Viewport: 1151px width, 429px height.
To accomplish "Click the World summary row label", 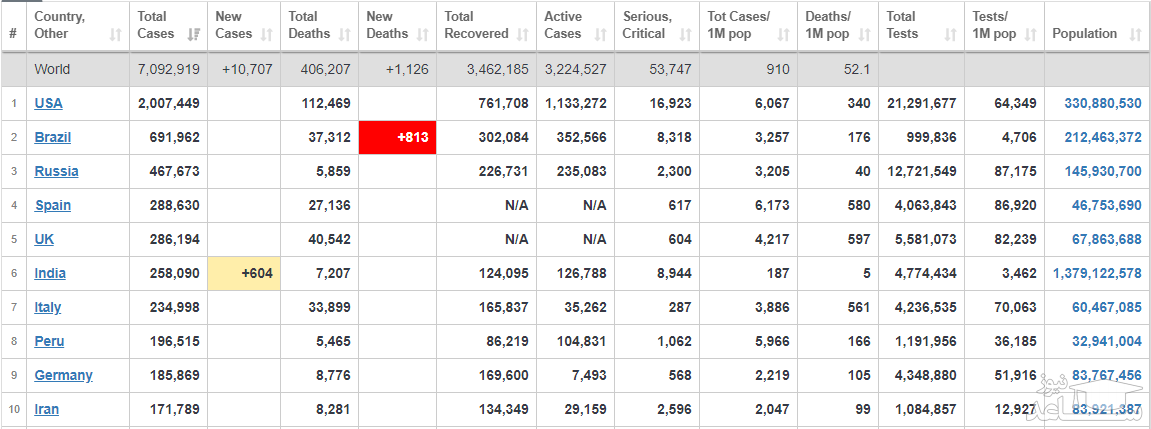I will click(x=52, y=69).
